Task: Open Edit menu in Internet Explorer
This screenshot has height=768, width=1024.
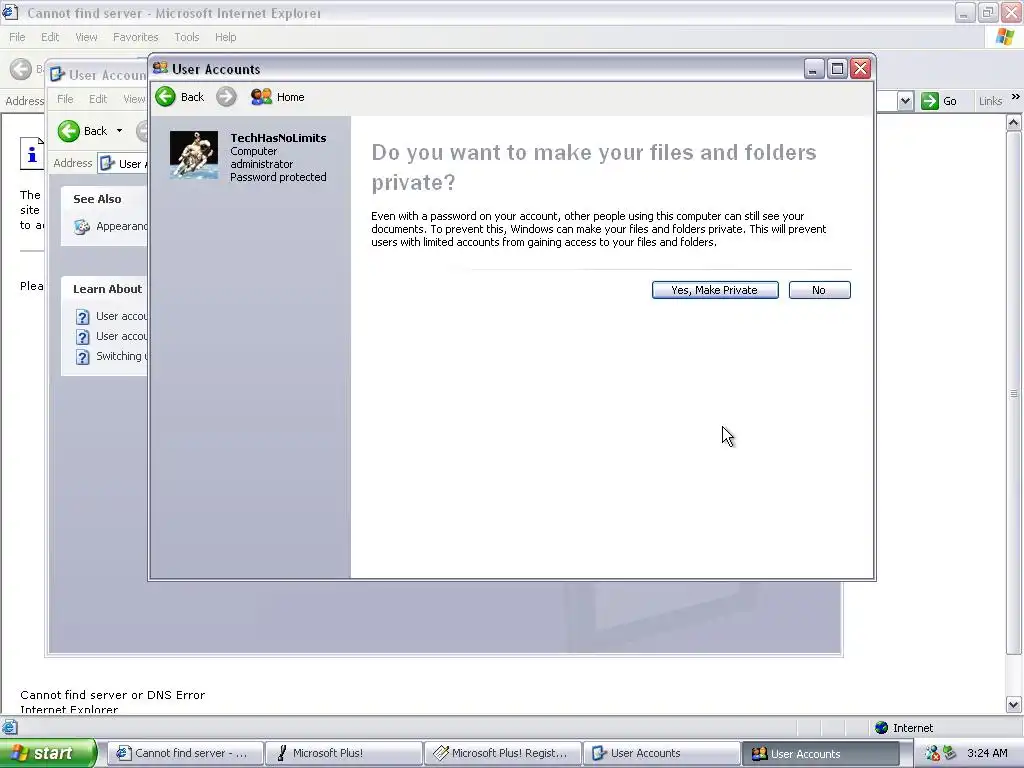Action: pos(50,37)
